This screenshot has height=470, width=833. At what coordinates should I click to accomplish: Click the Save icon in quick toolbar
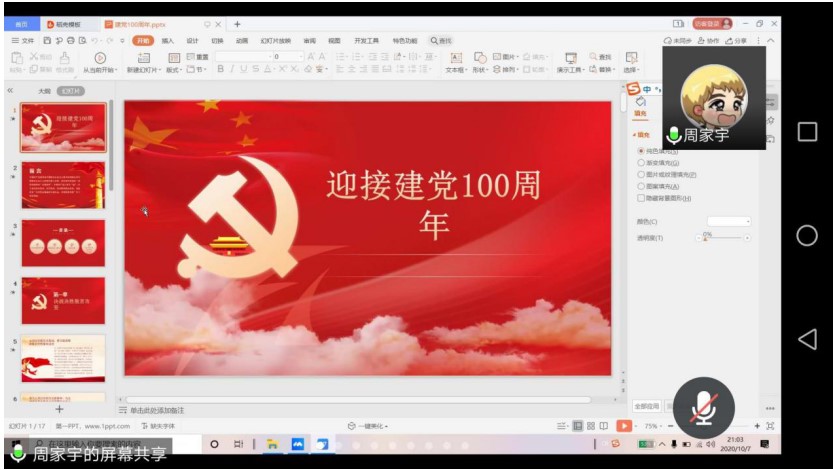(x=47, y=40)
